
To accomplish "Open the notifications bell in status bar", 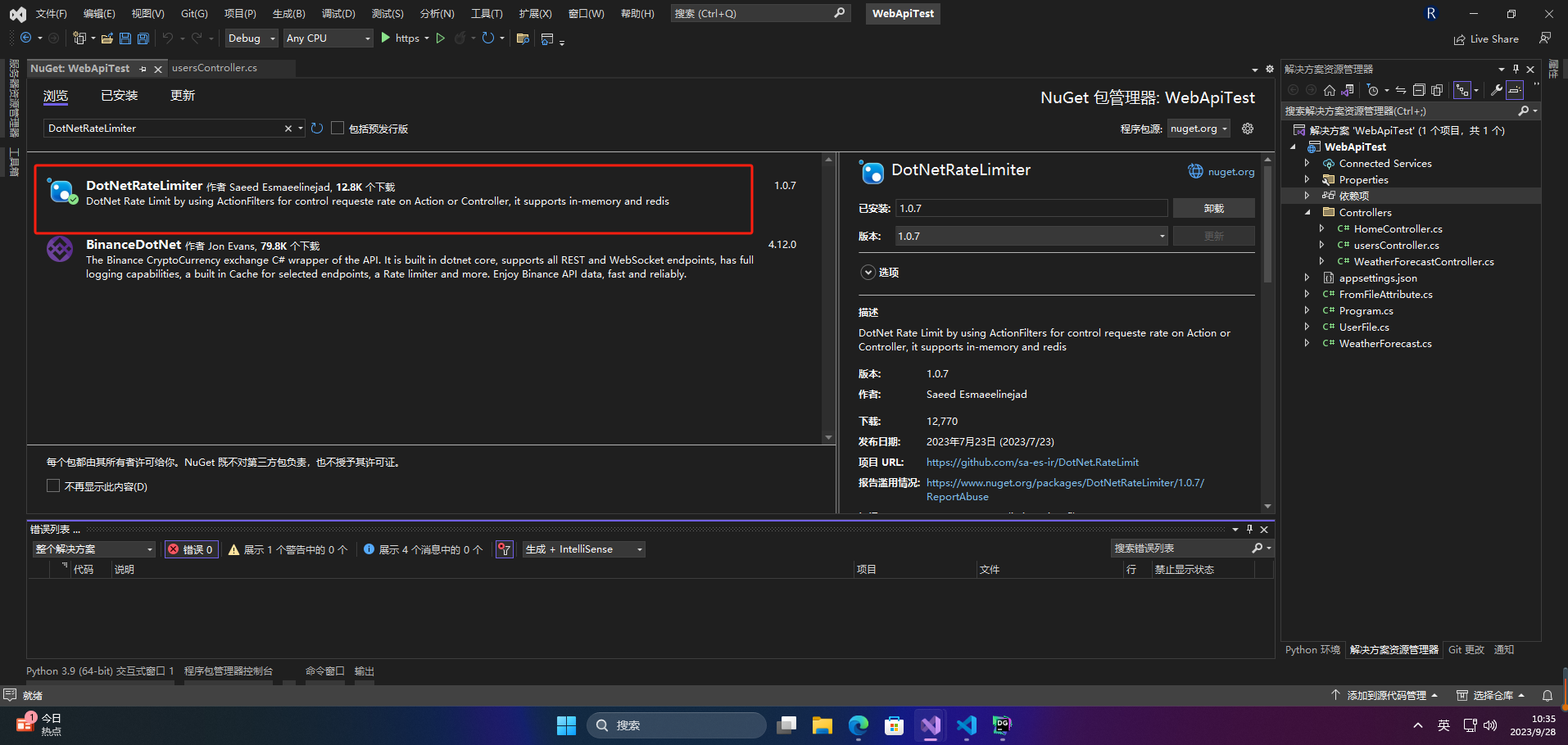I will 1548,695.
